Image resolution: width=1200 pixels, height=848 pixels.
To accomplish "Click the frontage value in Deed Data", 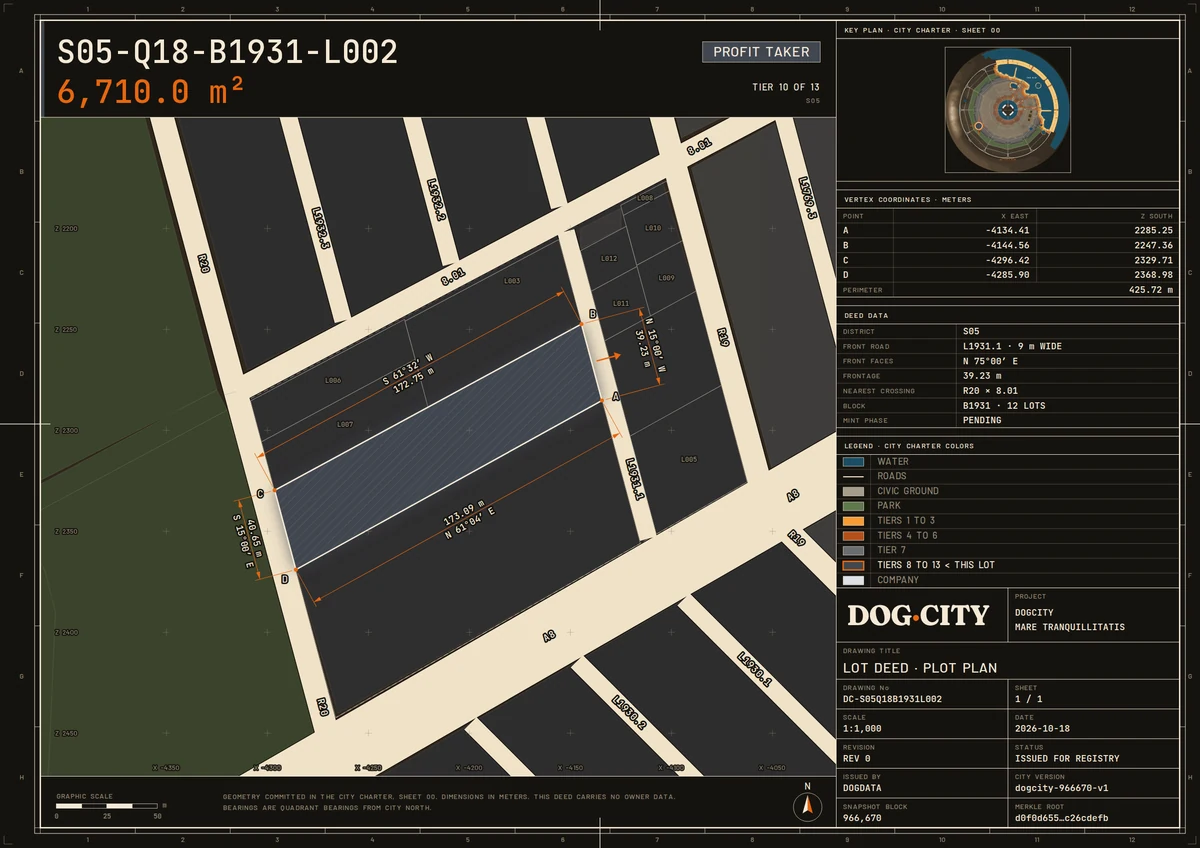I will pyautogui.click(x=982, y=376).
